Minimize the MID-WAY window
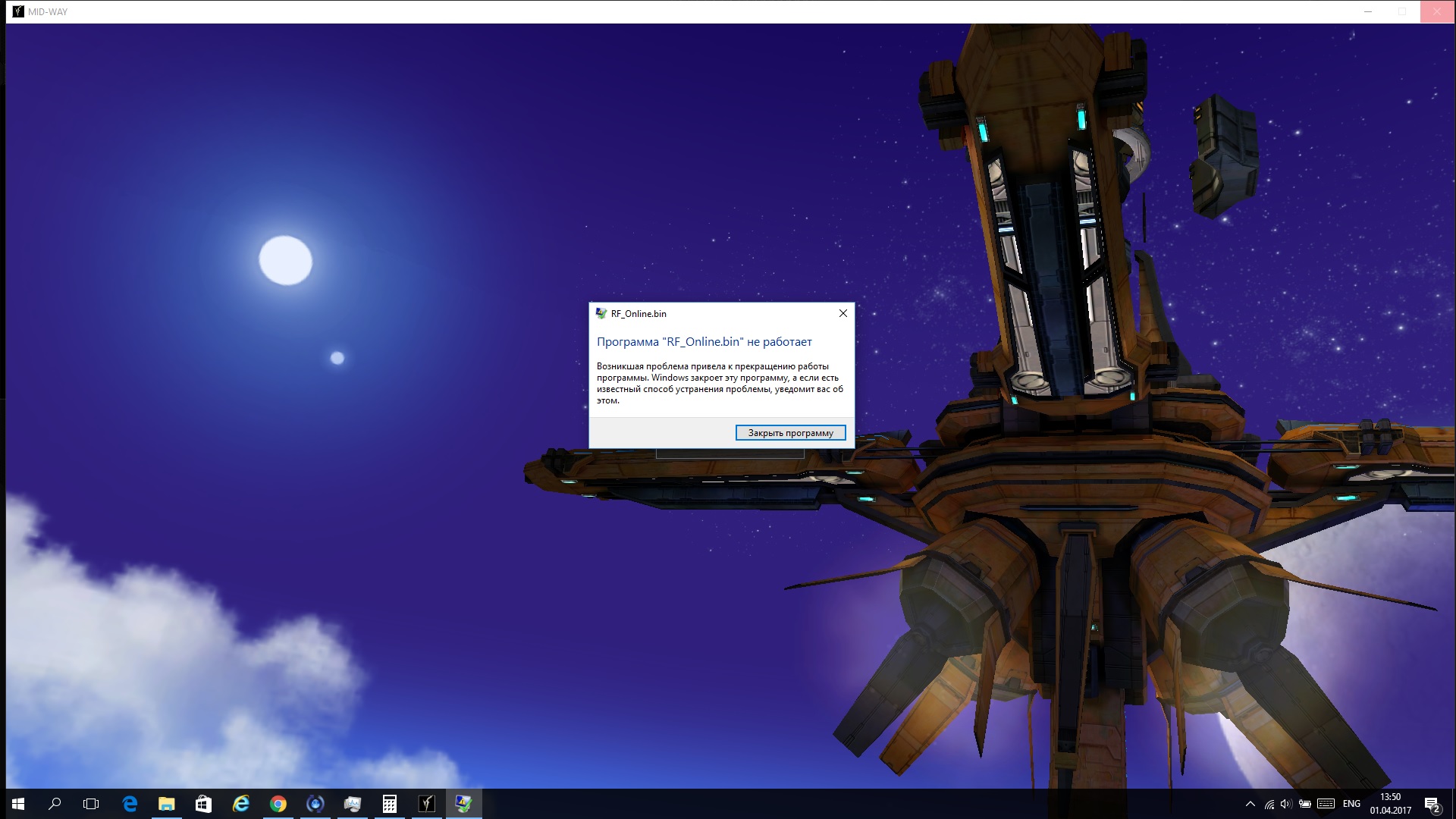 pyautogui.click(x=1368, y=11)
